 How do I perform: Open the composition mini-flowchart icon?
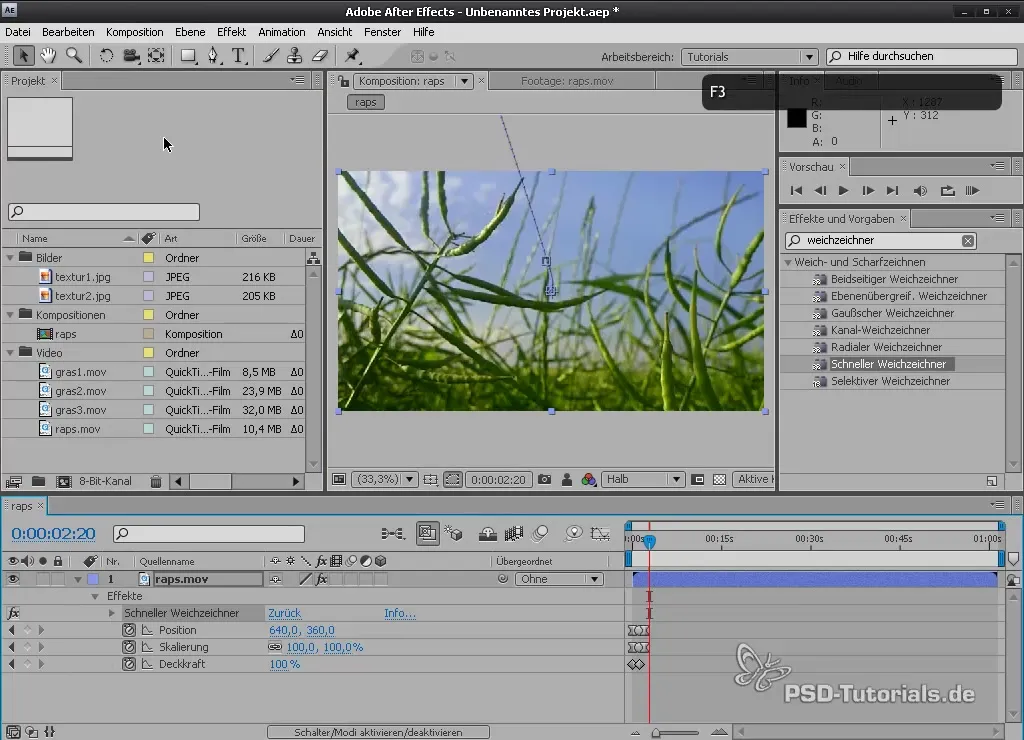[x=392, y=534]
